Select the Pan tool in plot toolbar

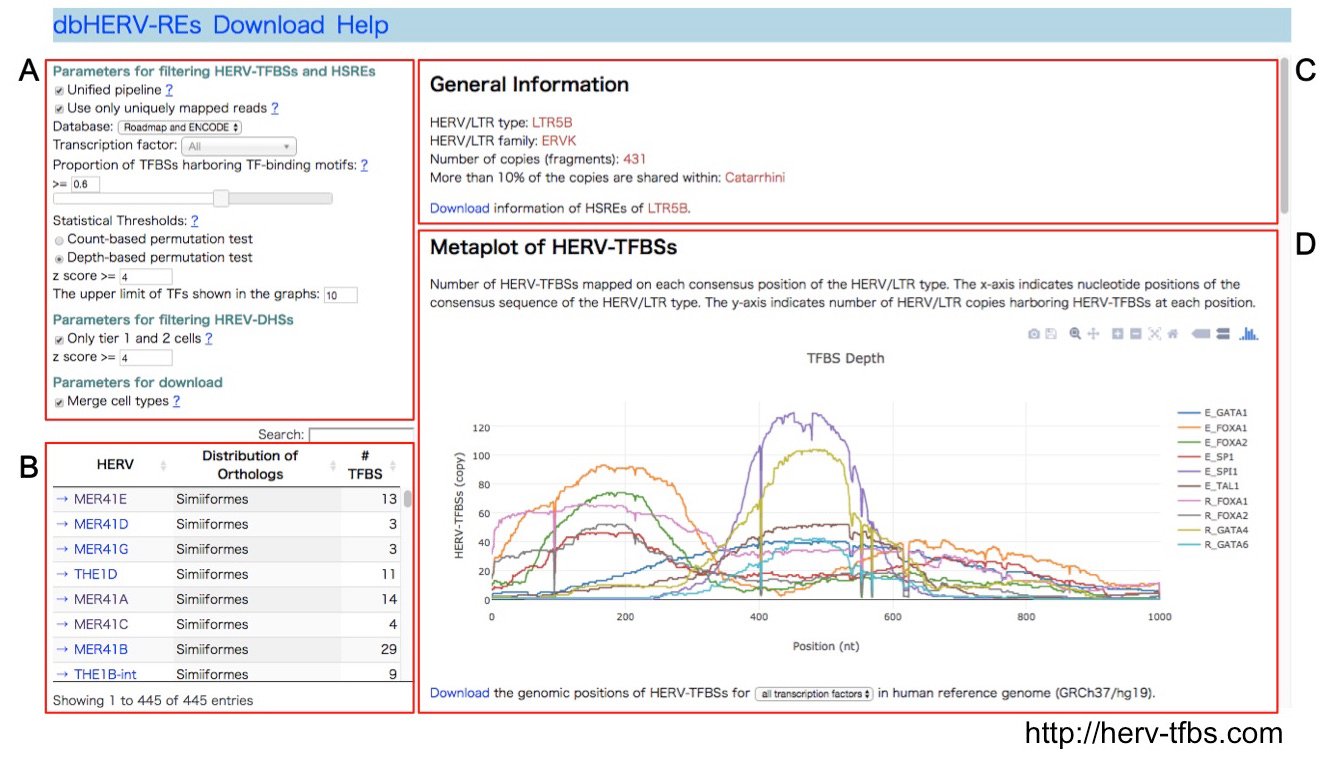point(1094,334)
